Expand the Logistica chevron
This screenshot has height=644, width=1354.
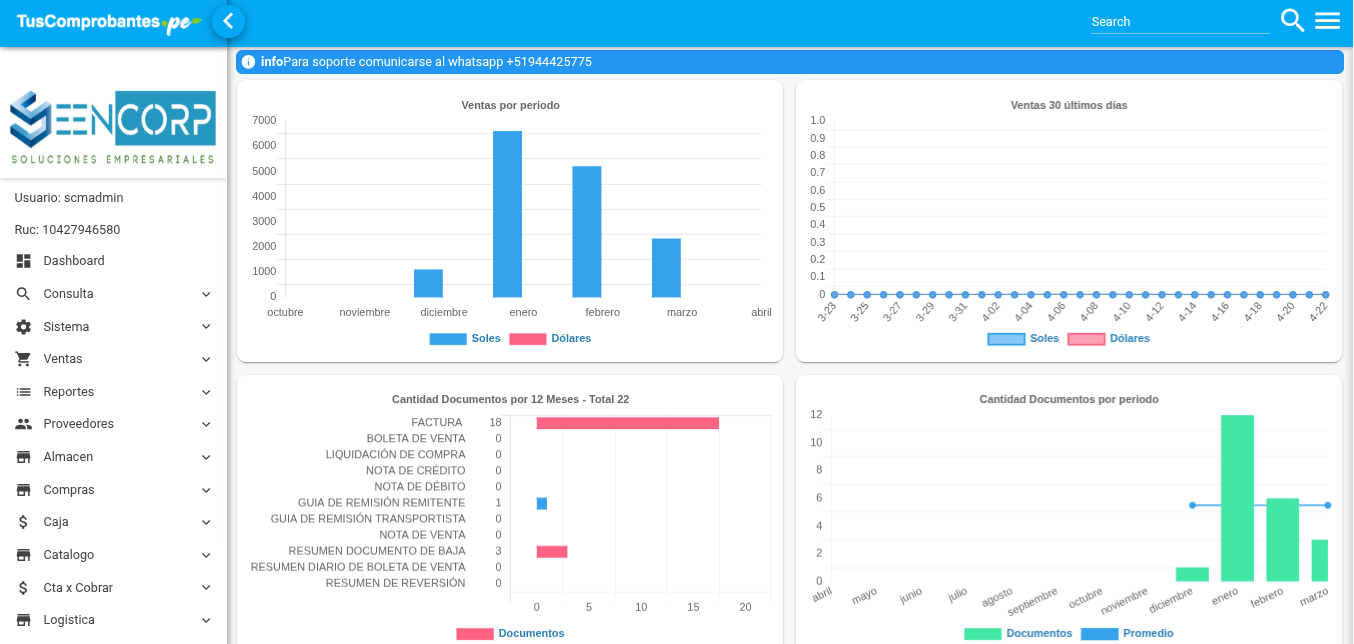[x=206, y=620]
